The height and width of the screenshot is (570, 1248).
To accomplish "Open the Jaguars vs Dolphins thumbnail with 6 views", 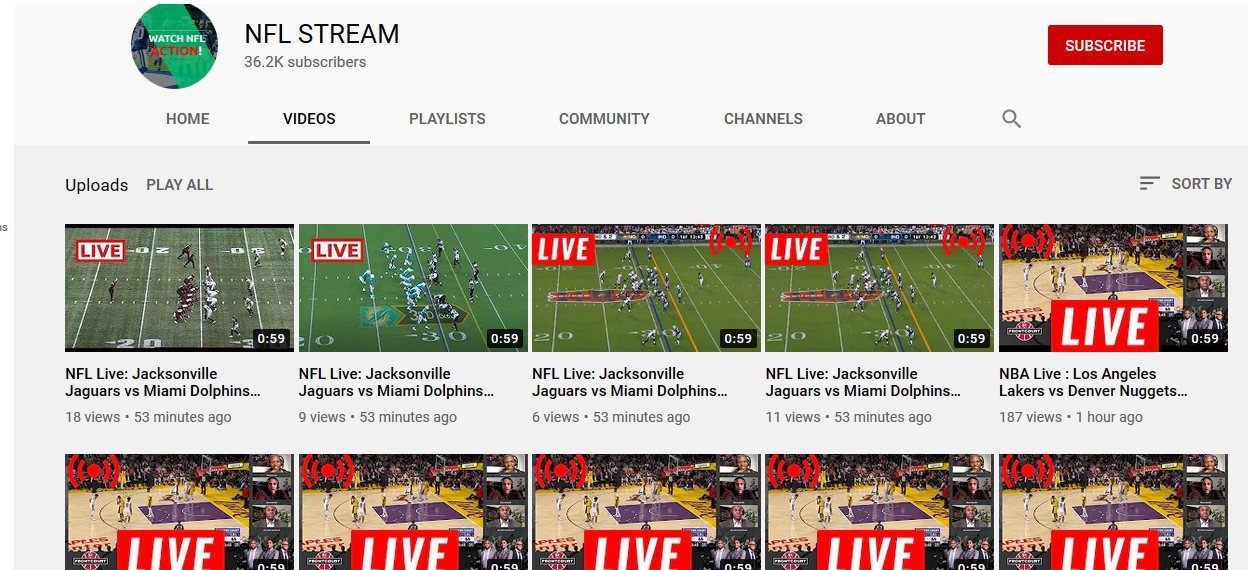I will point(646,288).
